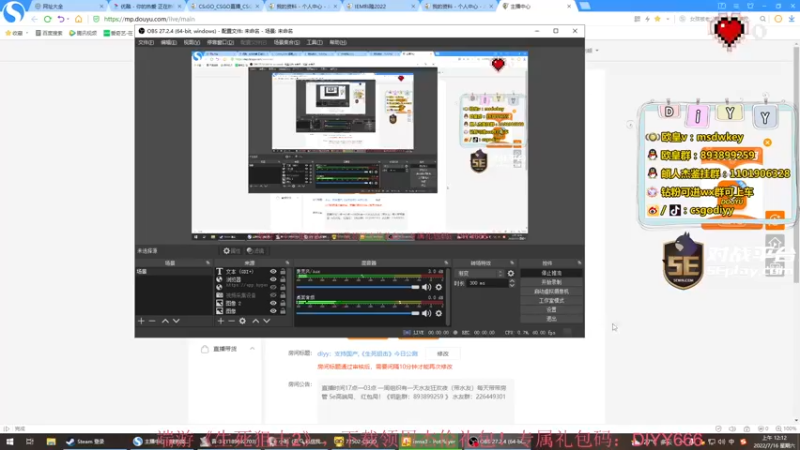This screenshot has width=800, height=450.
Task: Open the View menu in OBS
Action: pyautogui.click(x=191, y=42)
